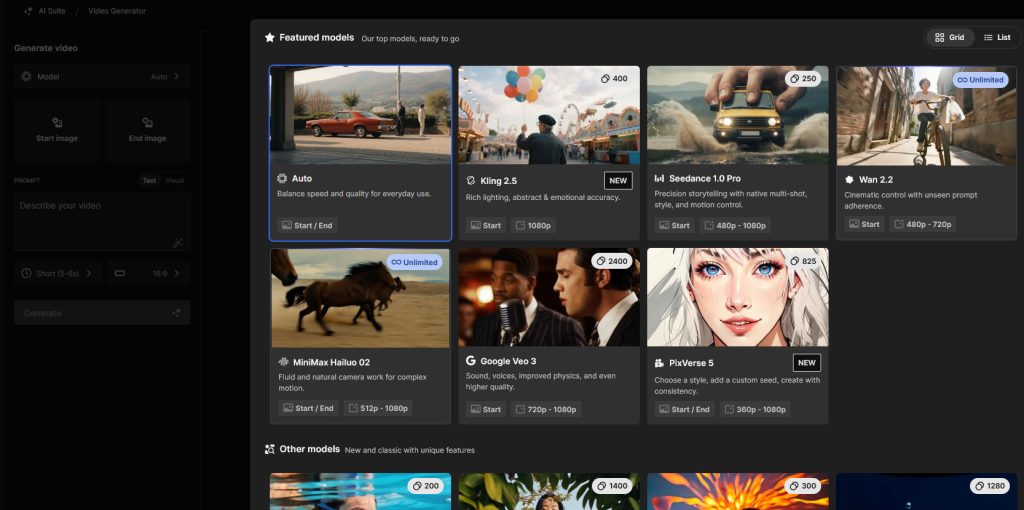Click 480p - 1080p tag on Seedance
This screenshot has height=510, width=1024.
pyautogui.click(x=735, y=225)
